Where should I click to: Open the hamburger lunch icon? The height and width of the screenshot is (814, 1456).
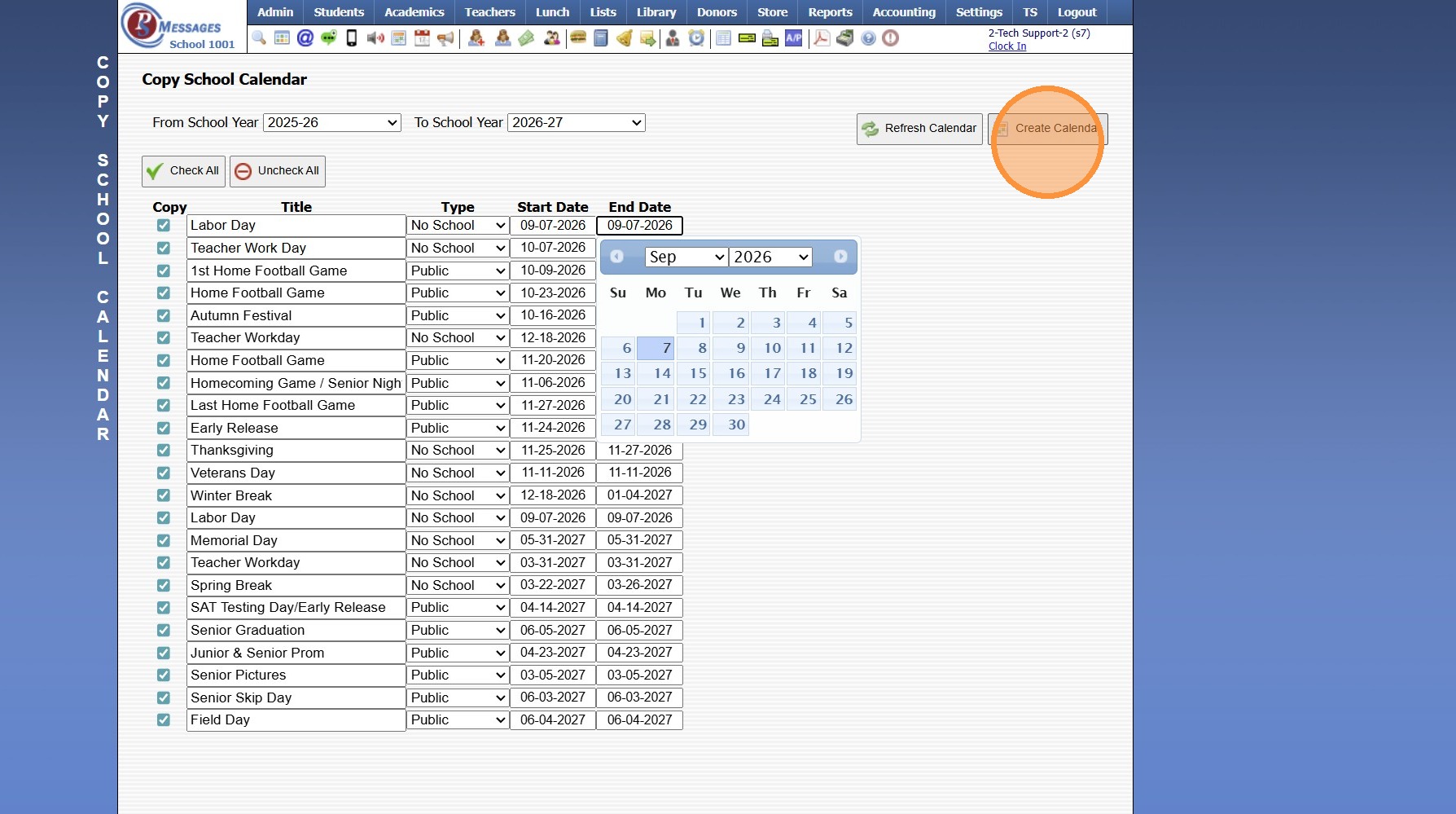coord(578,38)
